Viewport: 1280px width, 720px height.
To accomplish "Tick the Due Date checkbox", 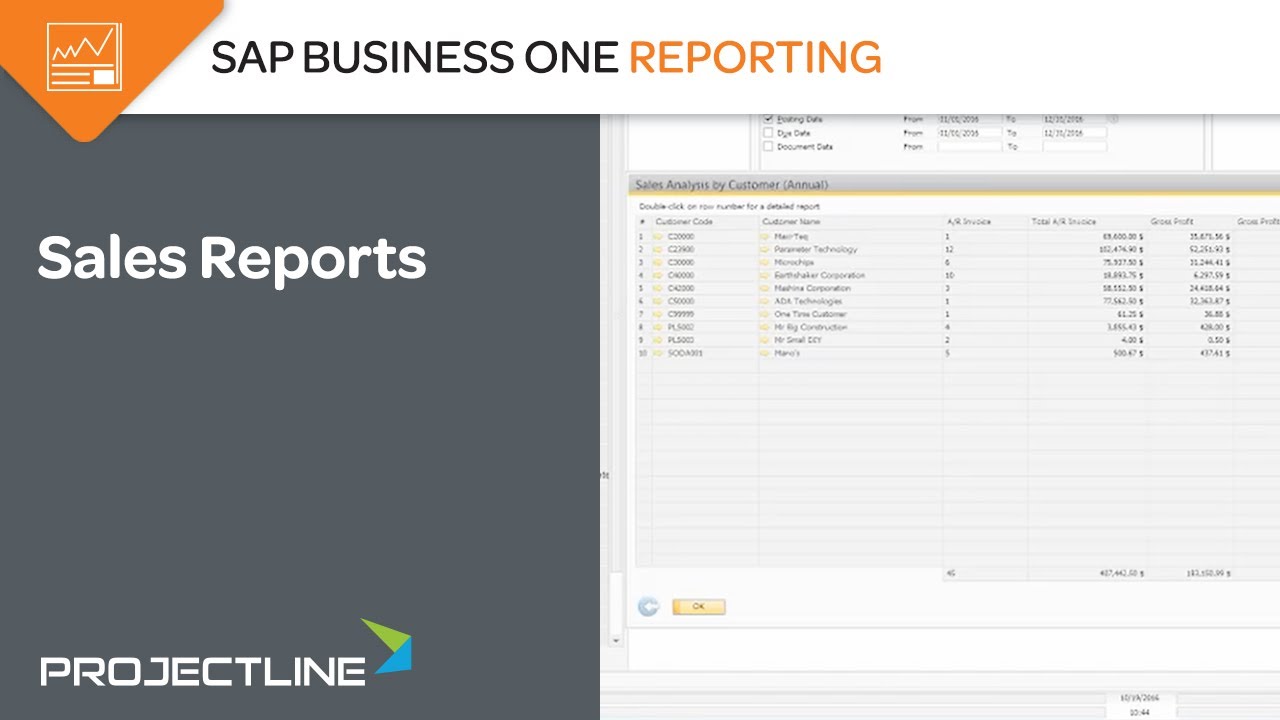I will (x=768, y=133).
